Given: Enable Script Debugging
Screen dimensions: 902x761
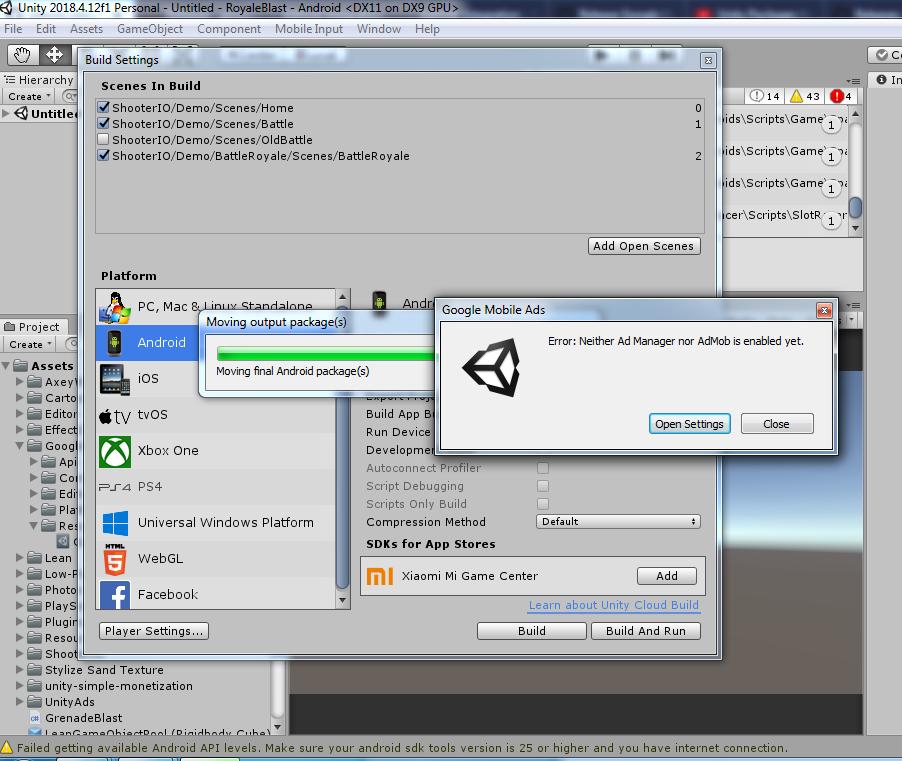Looking at the screenshot, I should pyautogui.click(x=543, y=486).
